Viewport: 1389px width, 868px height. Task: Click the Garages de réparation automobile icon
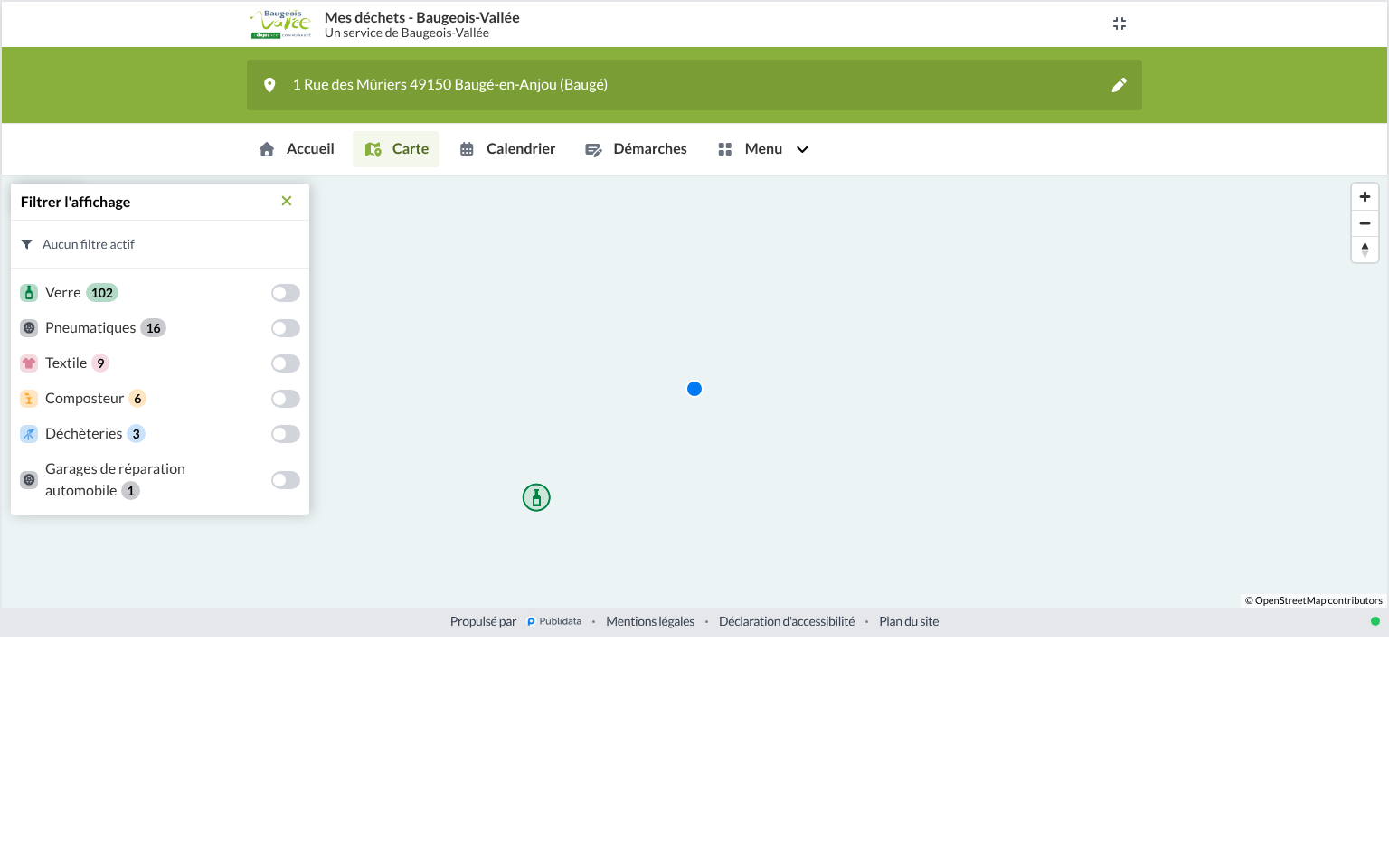point(29,480)
